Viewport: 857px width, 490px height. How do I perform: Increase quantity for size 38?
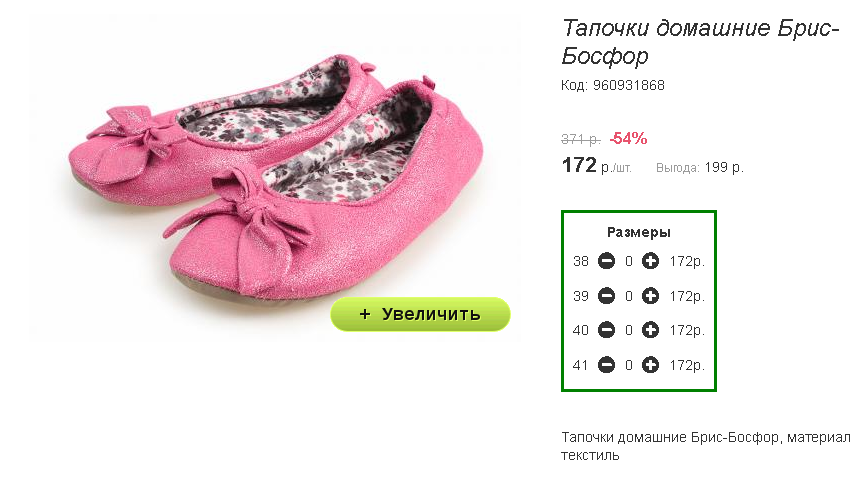click(x=650, y=261)
